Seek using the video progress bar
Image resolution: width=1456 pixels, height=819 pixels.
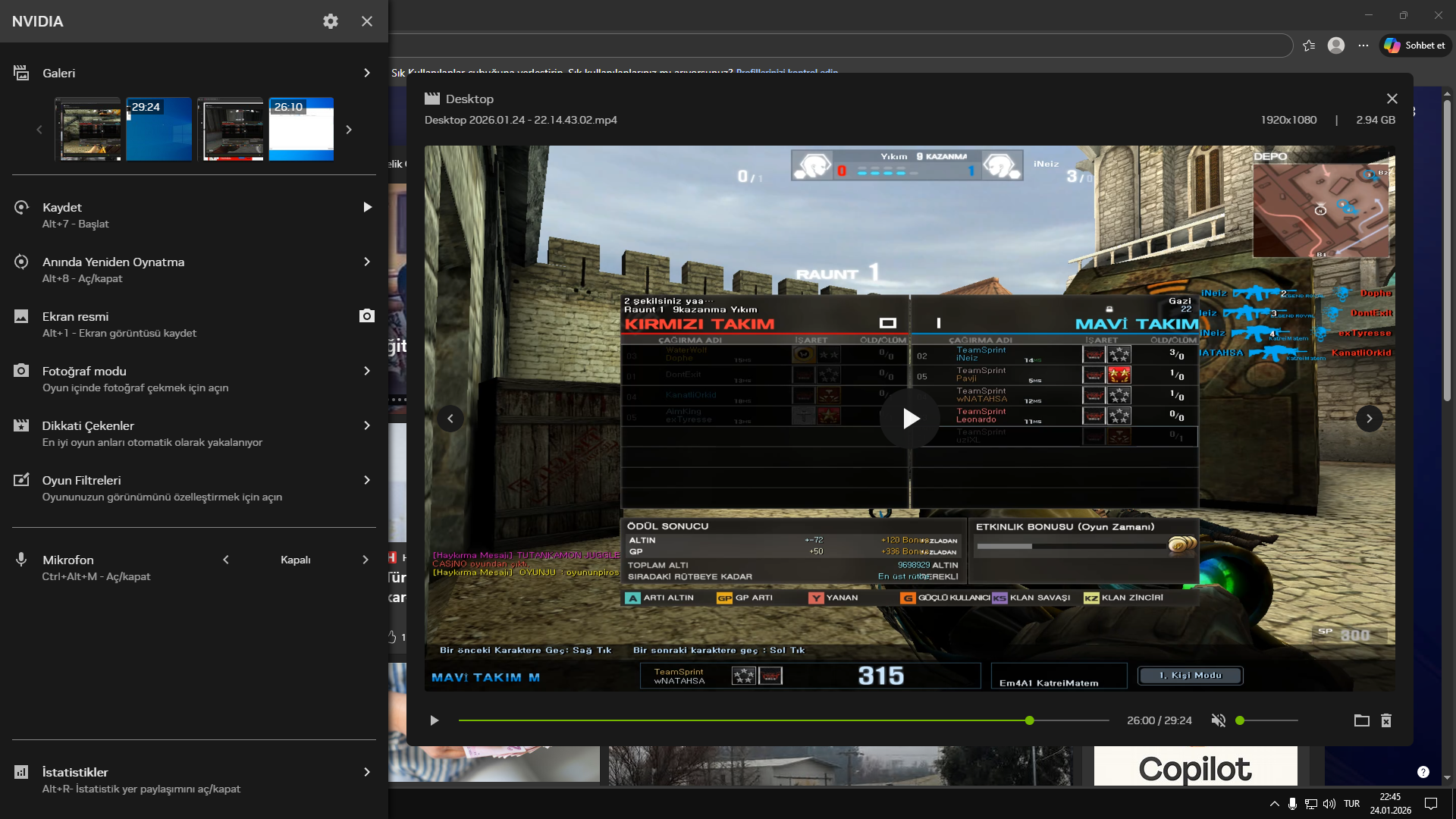[784, 720]
